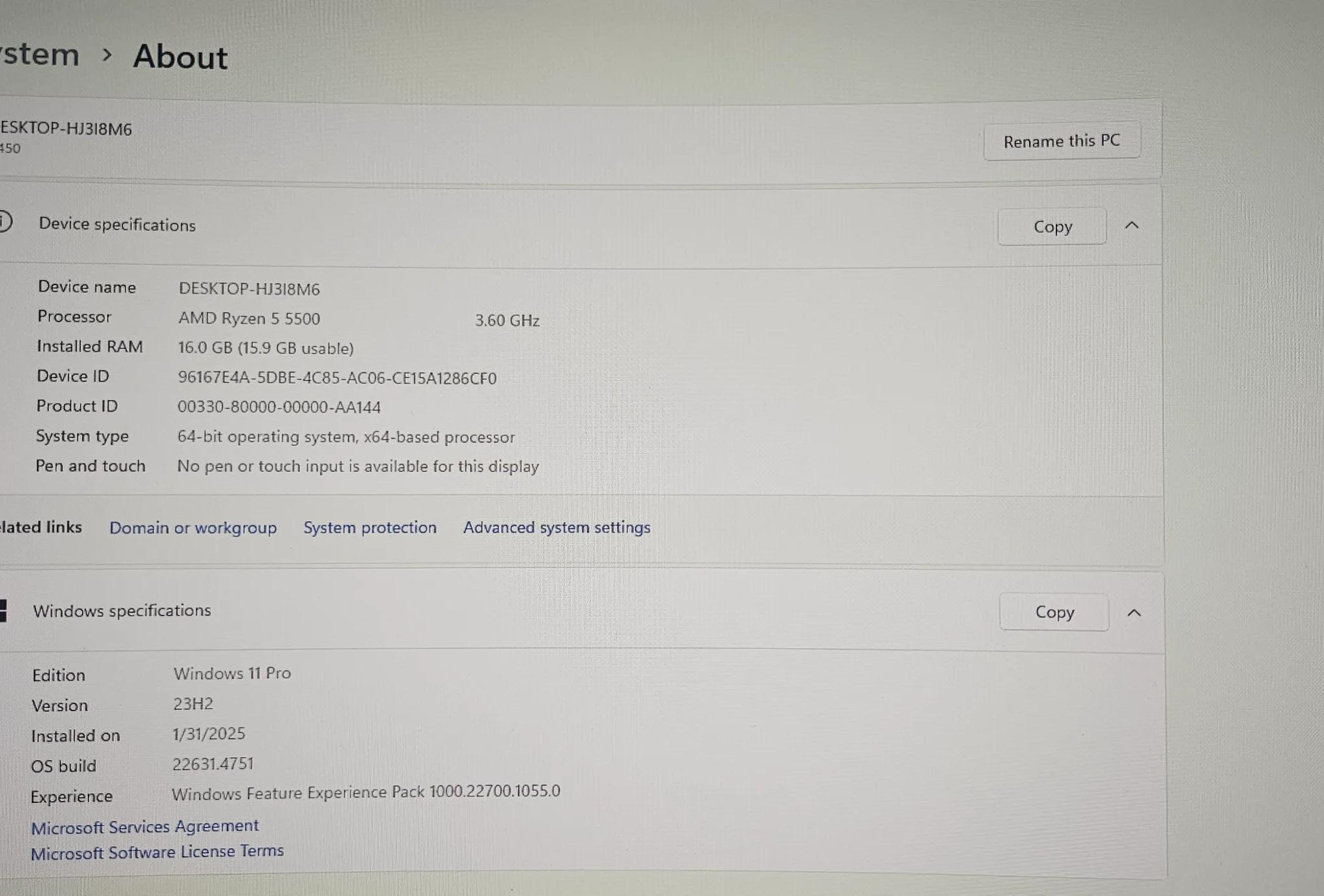
Task: Select OS build value 22631.4751
Action: (x=213, y=763)
